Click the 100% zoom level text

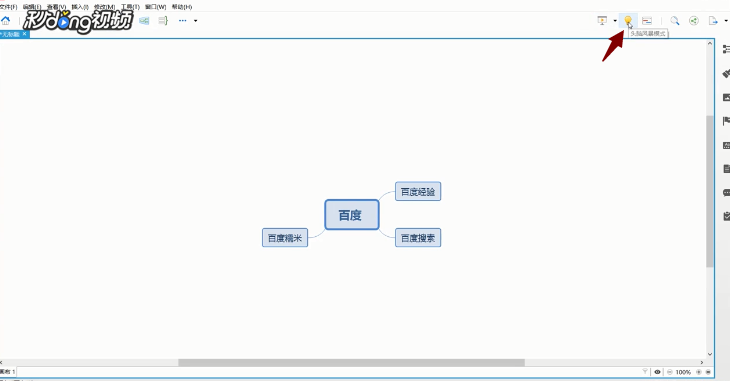click(x=683, y=372)
